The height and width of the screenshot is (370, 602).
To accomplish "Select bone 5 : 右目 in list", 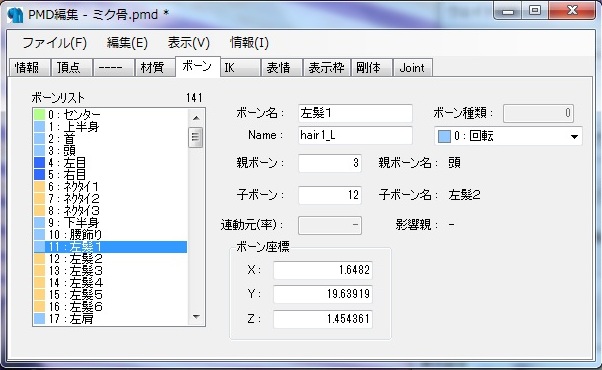I will tap(110, 174).
